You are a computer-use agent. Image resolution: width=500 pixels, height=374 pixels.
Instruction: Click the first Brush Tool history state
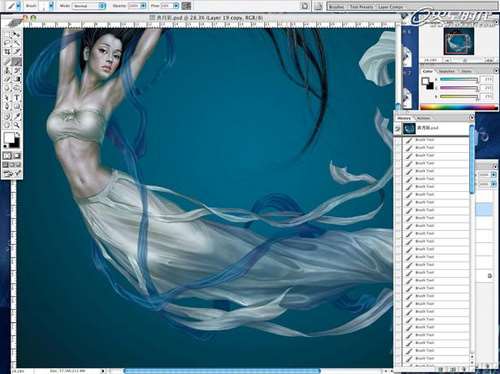(x=435, y=140)
